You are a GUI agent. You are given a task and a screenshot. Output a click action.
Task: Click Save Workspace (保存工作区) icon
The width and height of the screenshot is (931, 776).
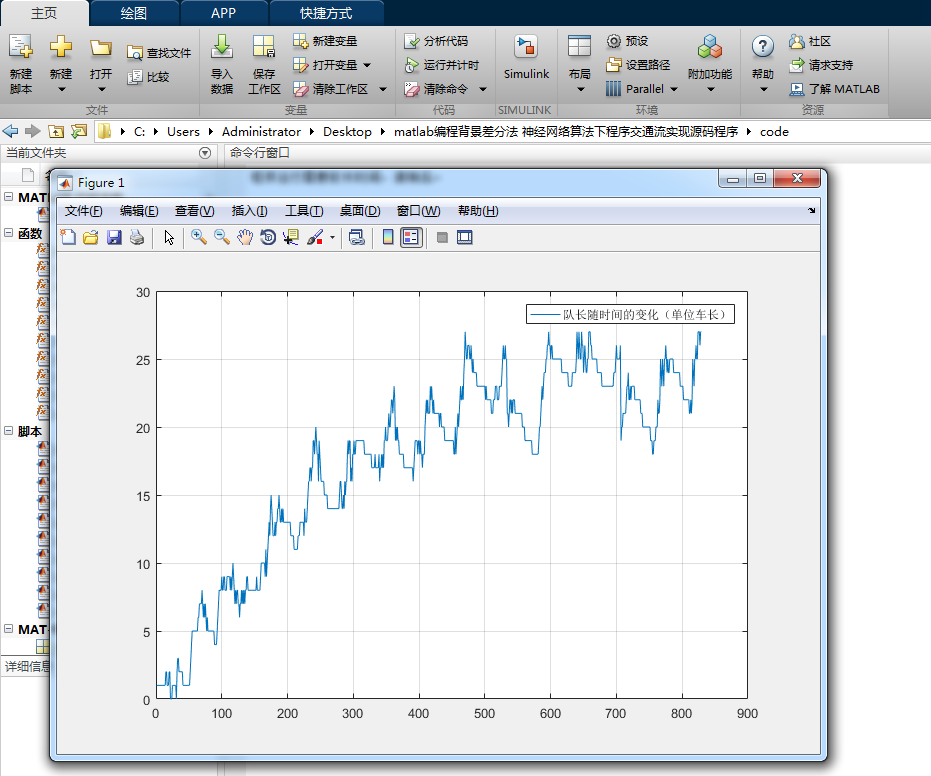click(x=264, y=47)
